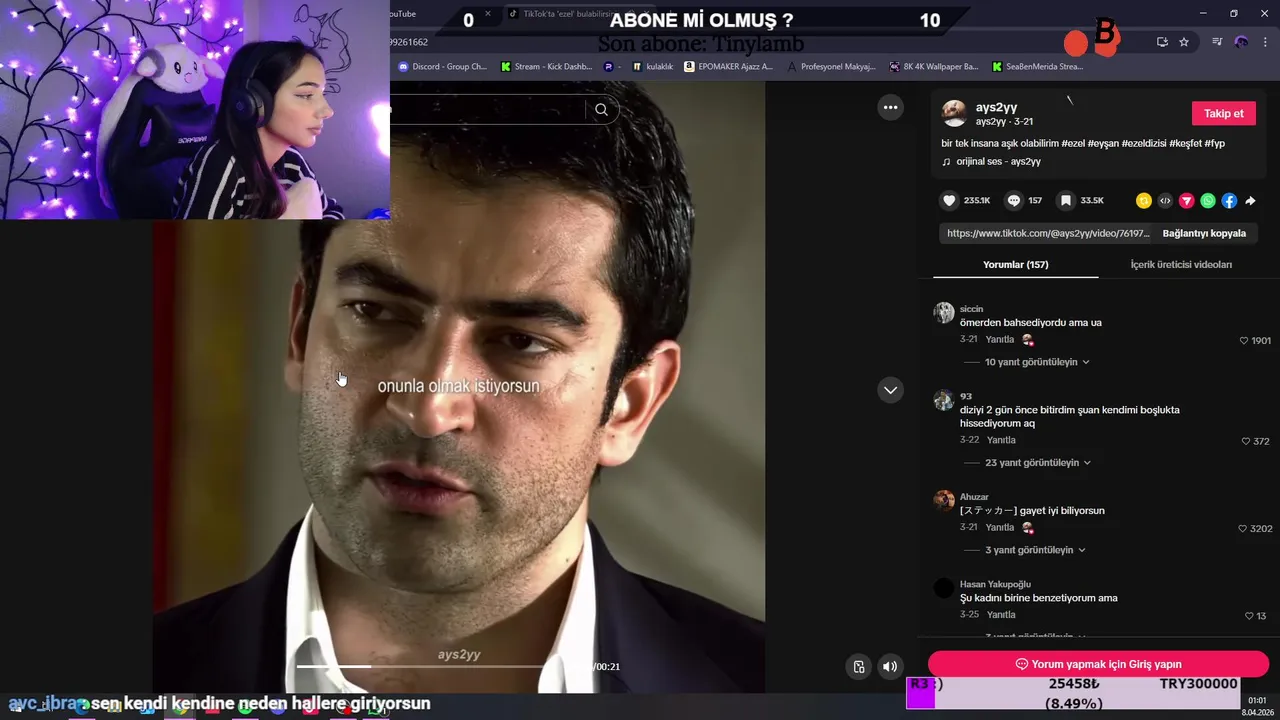Open more share options arrow
The image size is (1280, 720).
[1250, 201]
